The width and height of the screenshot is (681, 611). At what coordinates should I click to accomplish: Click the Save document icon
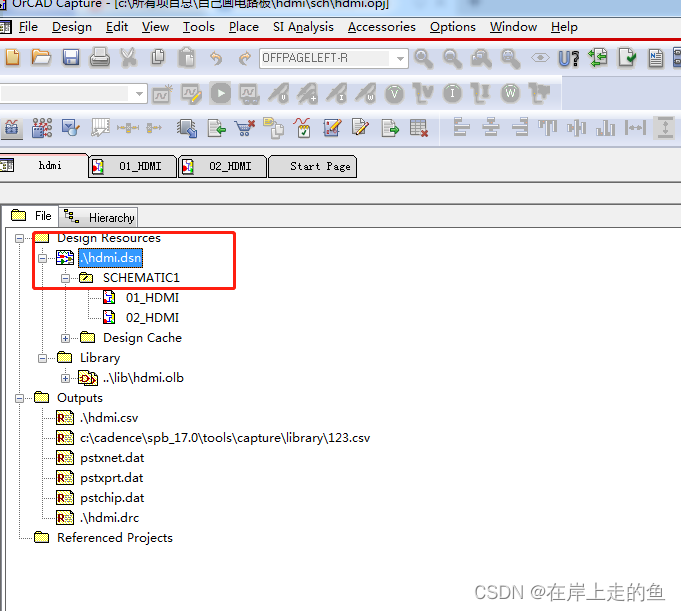(71, 58)
